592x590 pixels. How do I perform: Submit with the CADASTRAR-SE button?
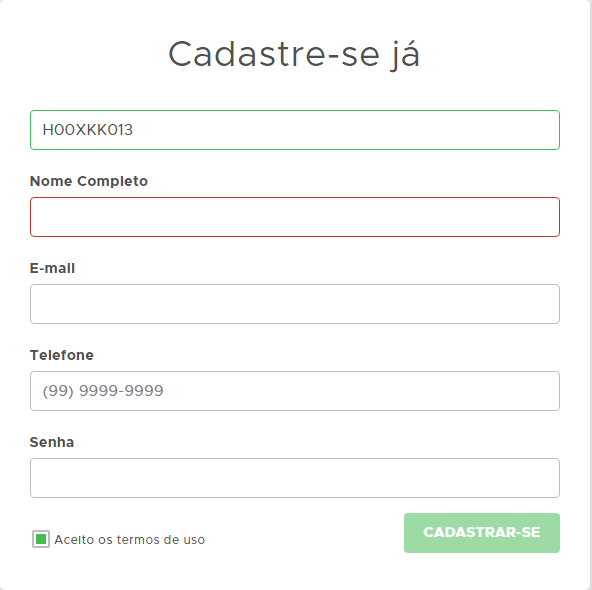coord(482,533)
